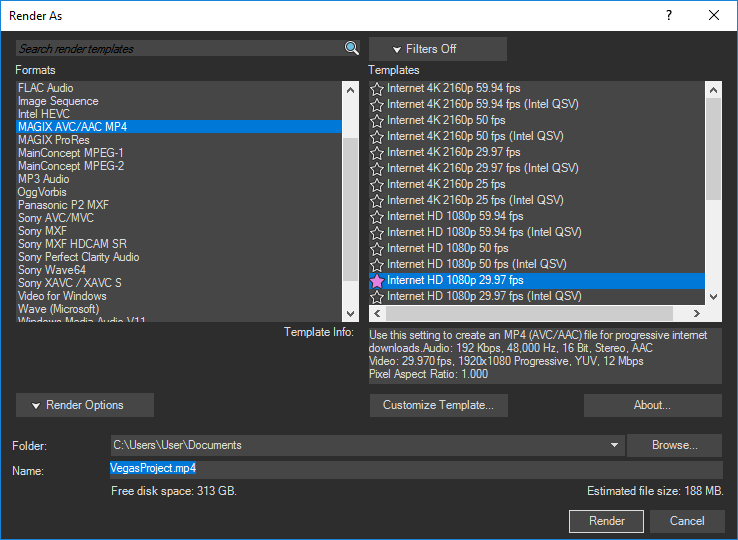This screenshot has height=540, width=738.
Task: Star Internet HD 1080p 50 fps (Intel QSV)
Action: [x=377, y=265]
